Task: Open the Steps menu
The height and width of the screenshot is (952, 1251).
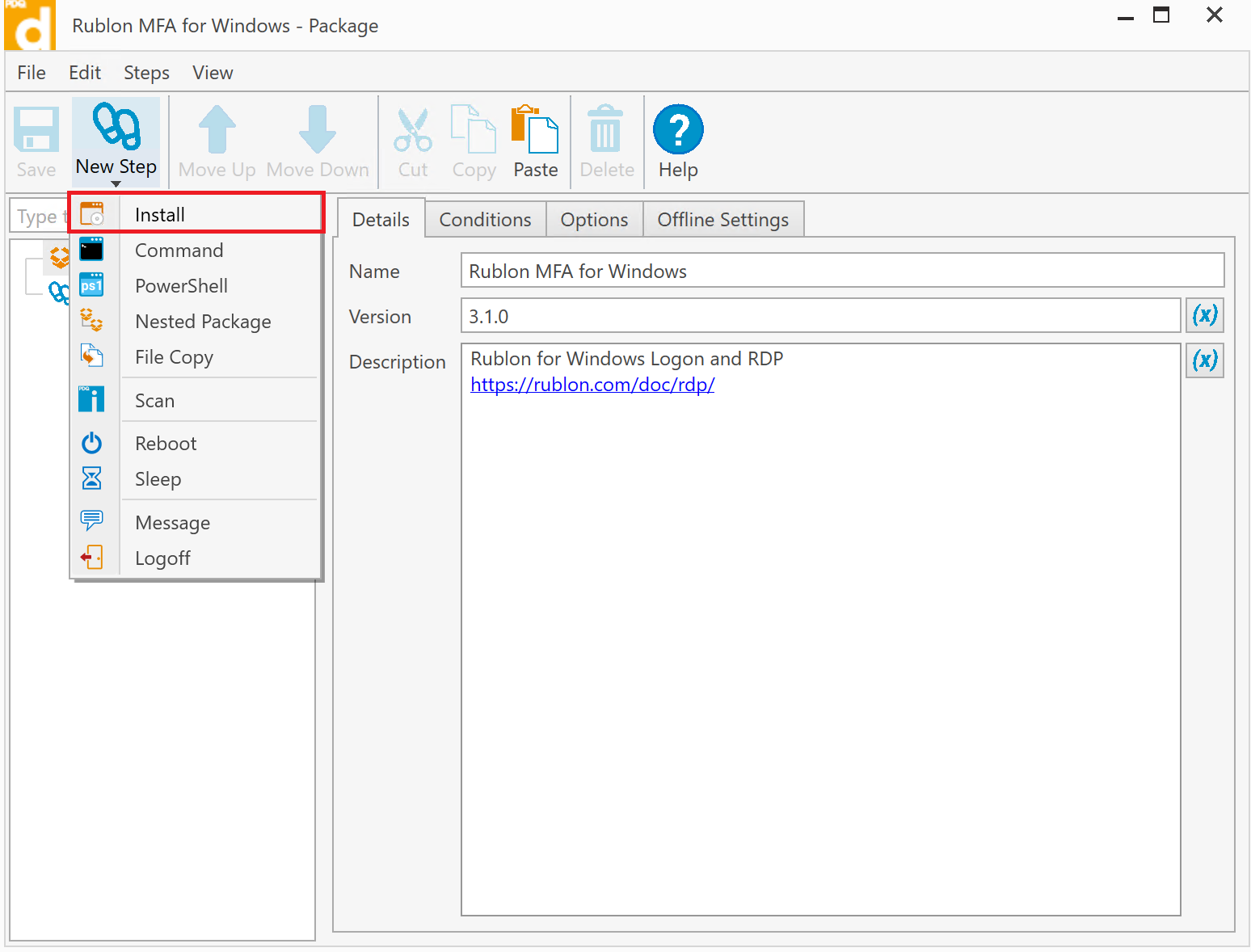Action: tap(146, 73)
